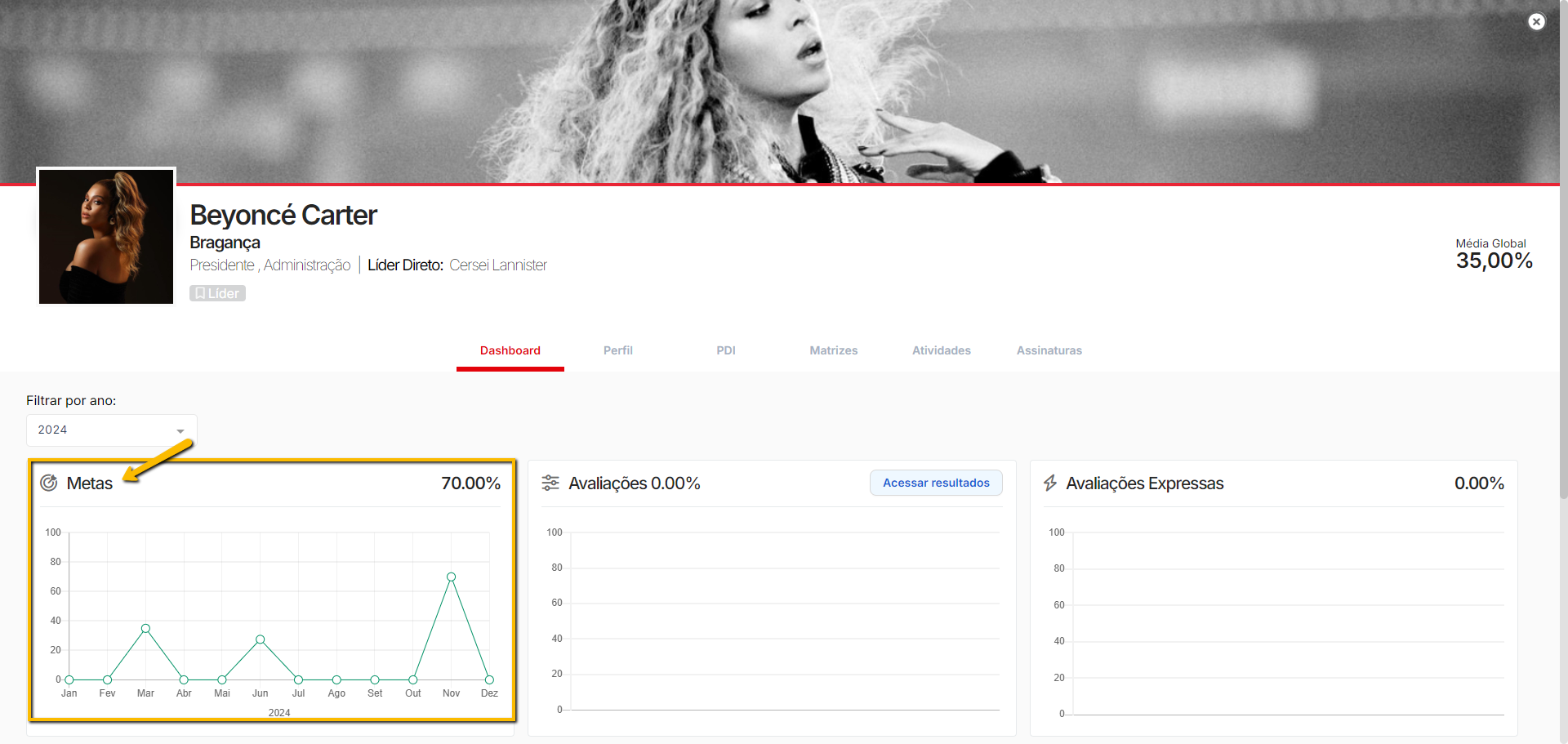1568x744 pixels.
Task: Click the Avaliações Expressas card title
Action: coord(1145,483)
